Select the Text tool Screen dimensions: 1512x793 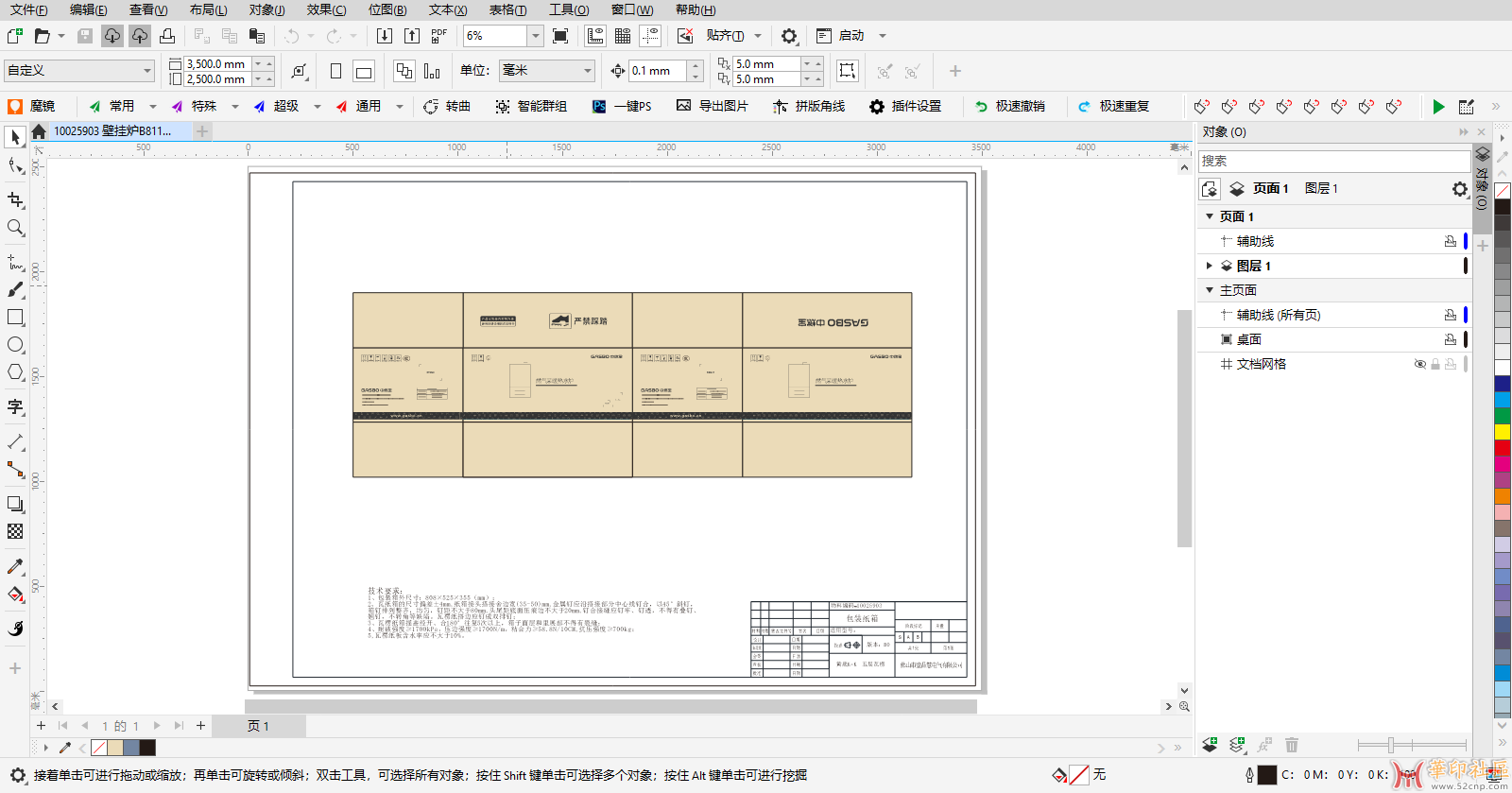[x=15, y=406]
